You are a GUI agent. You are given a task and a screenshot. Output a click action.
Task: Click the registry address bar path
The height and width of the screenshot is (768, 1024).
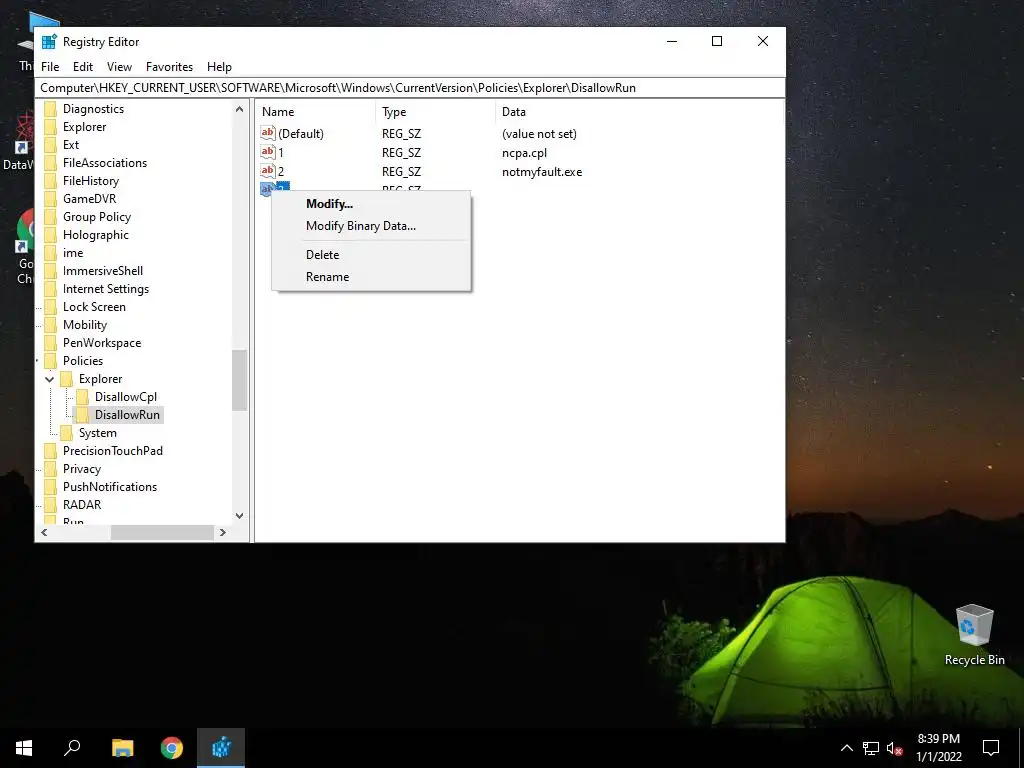coord(411,88)
